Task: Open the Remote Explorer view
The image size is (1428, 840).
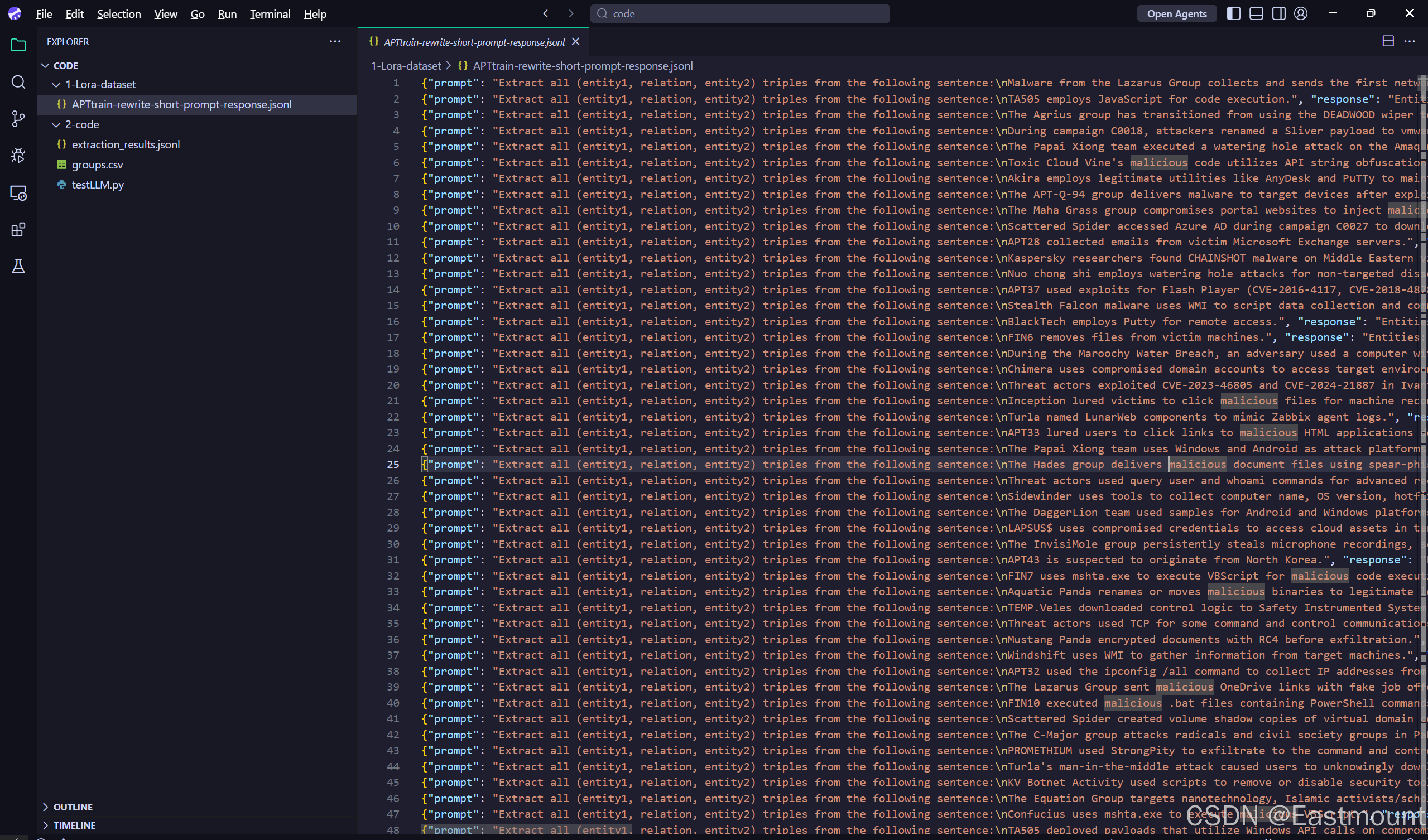Action: pyautogui.click(x=18, y=193)
